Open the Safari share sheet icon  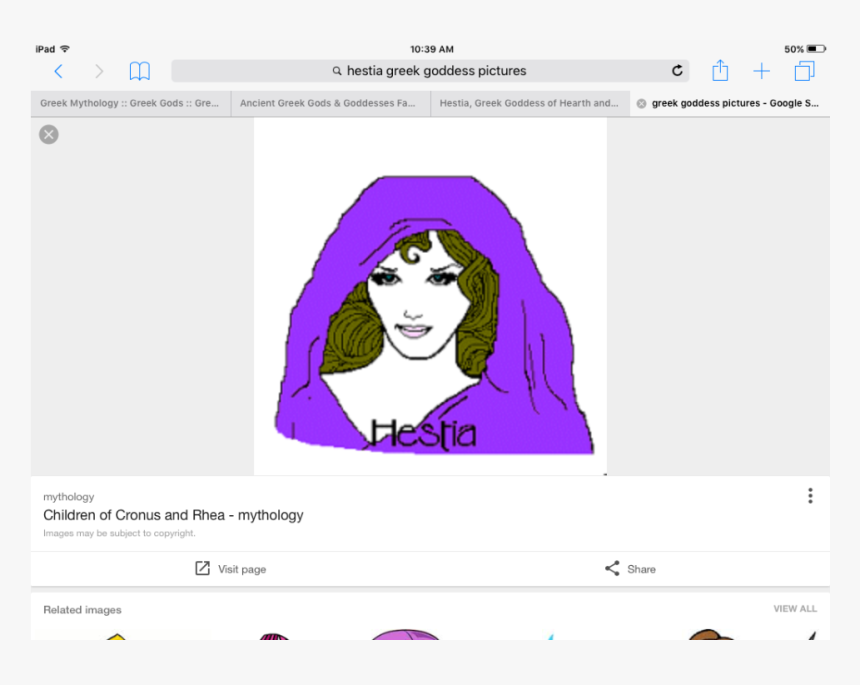pos(720,71)
